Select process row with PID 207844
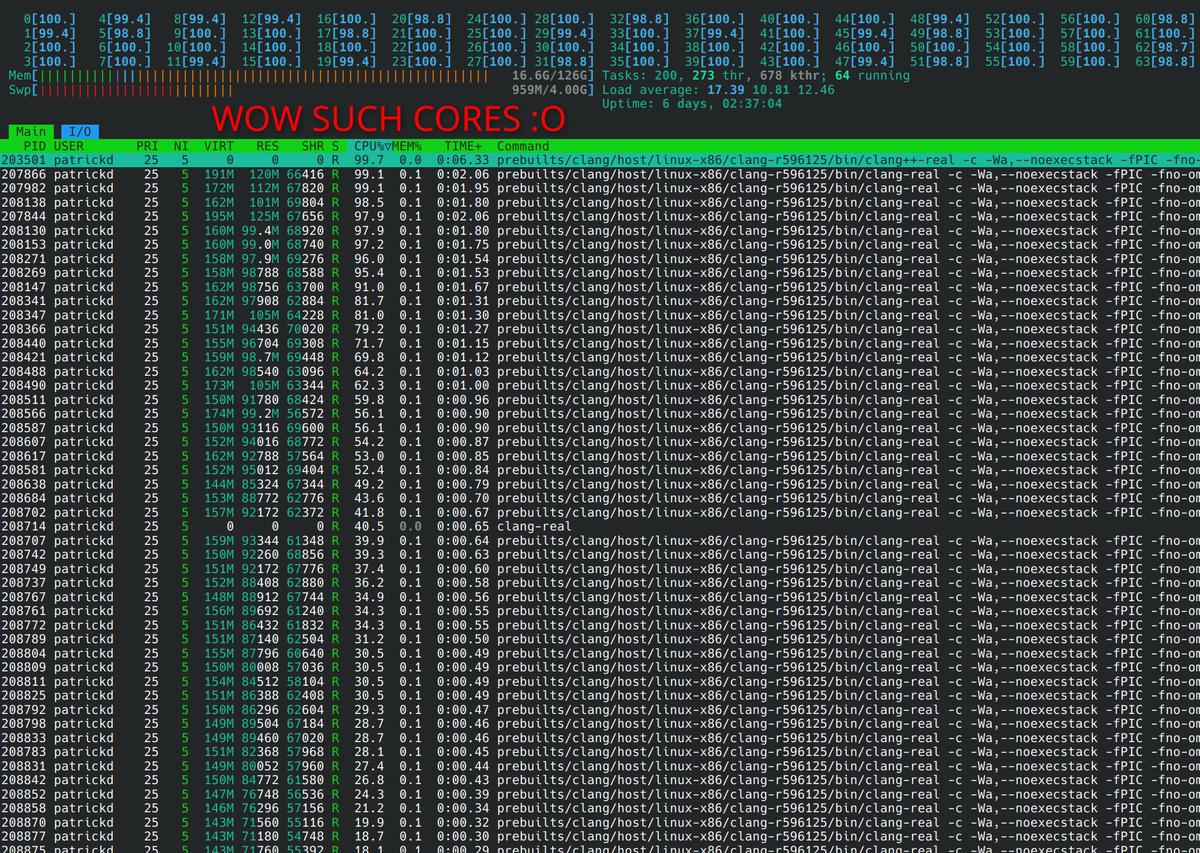Screen dimensions: 1200x853 [x=600, y=216]
